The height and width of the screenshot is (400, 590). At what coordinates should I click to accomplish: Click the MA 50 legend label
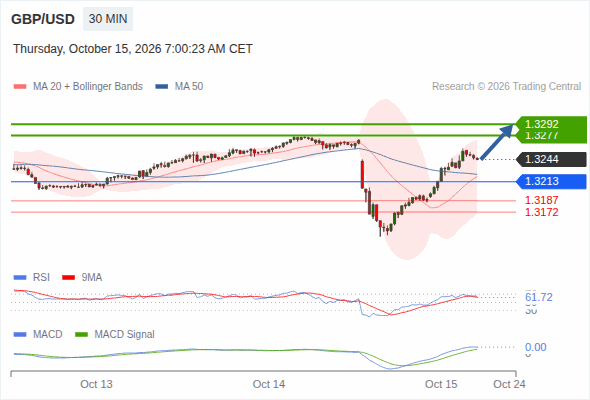[x=189, y=87]
